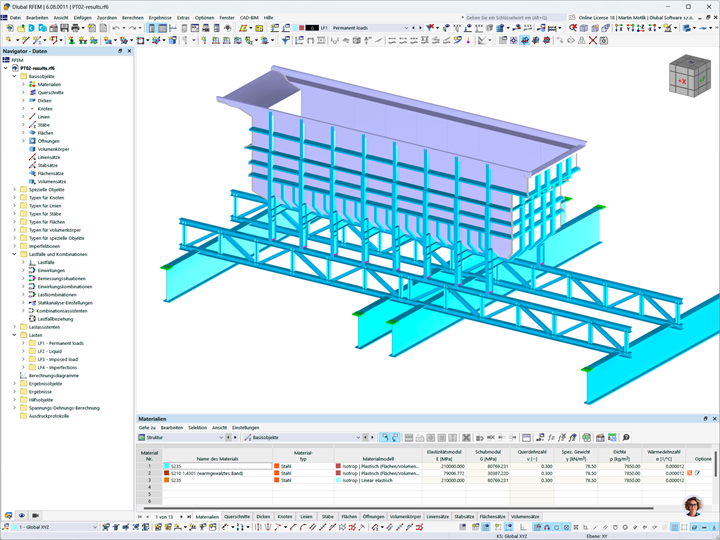Toggle the pin icon of Navigator panel

point(120,51)
